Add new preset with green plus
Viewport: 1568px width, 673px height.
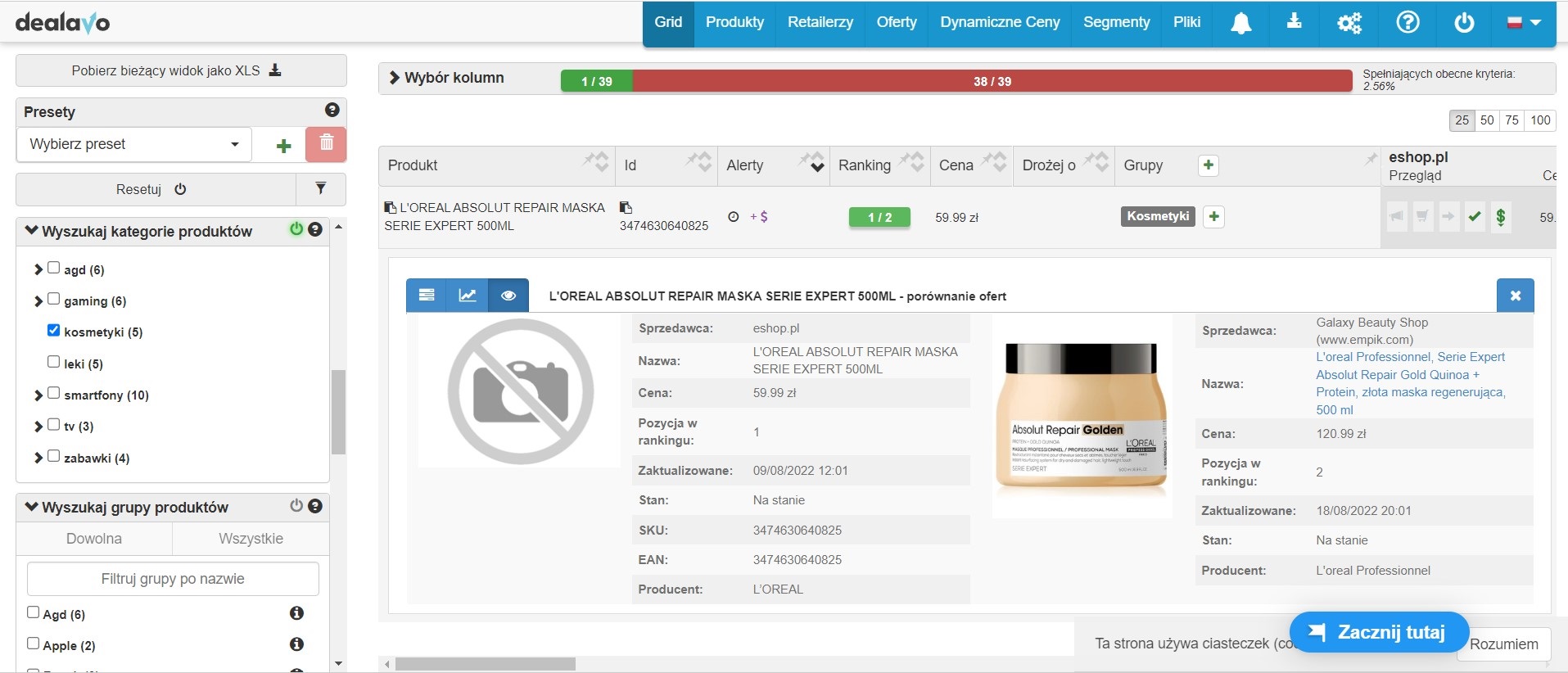[x=283, y=146]
